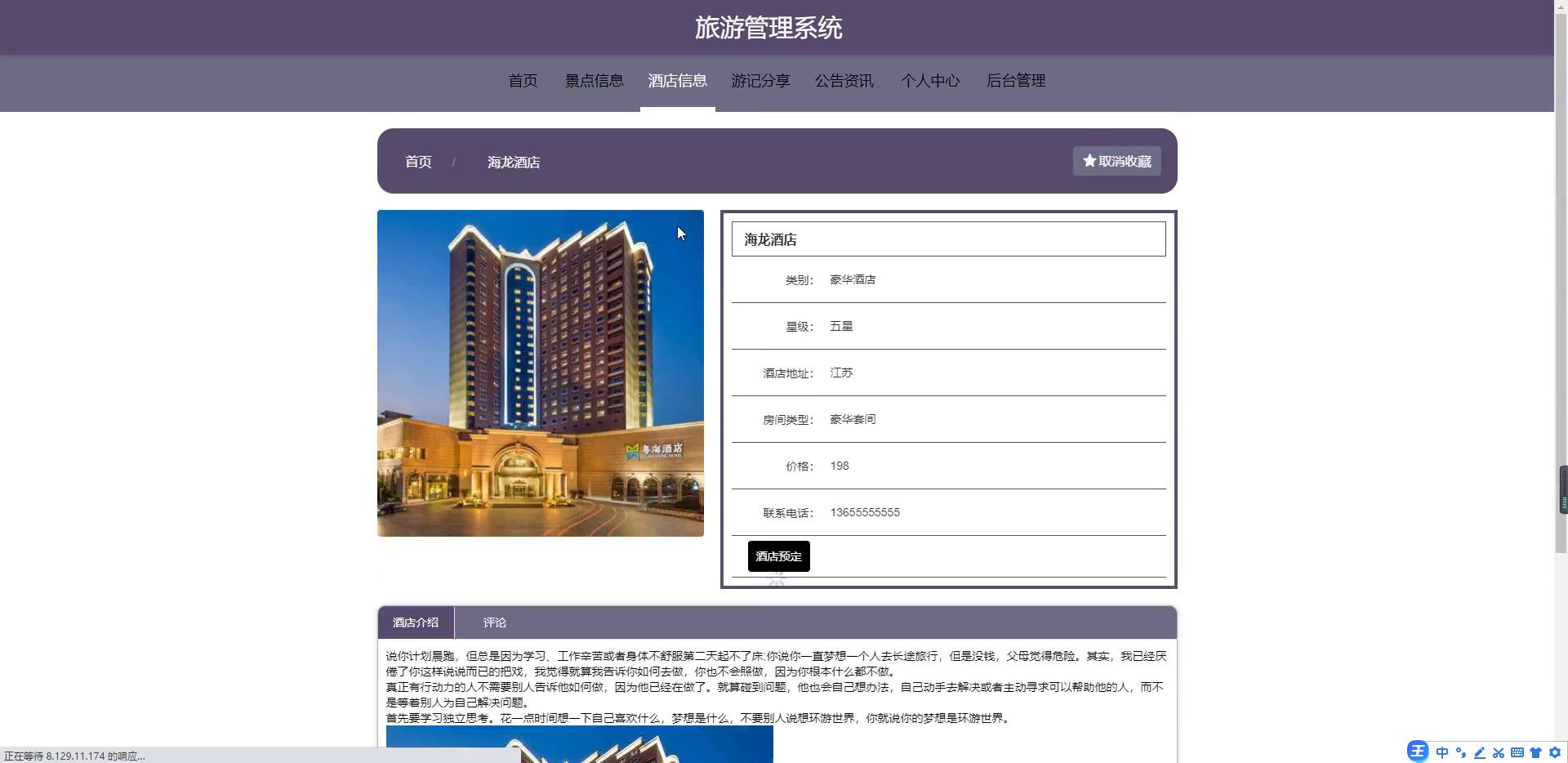The image size is (1568, 763).
Task: Go to 游记分享 in navigation bar
Action: [760, 81]
